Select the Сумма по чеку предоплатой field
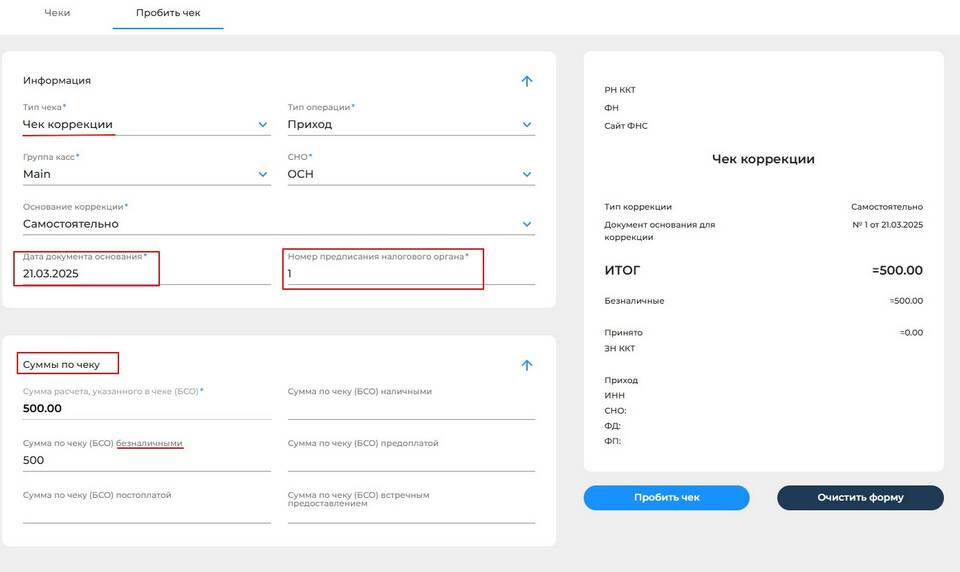The height and width of the screenshot is (572, 960). point(410,461)
